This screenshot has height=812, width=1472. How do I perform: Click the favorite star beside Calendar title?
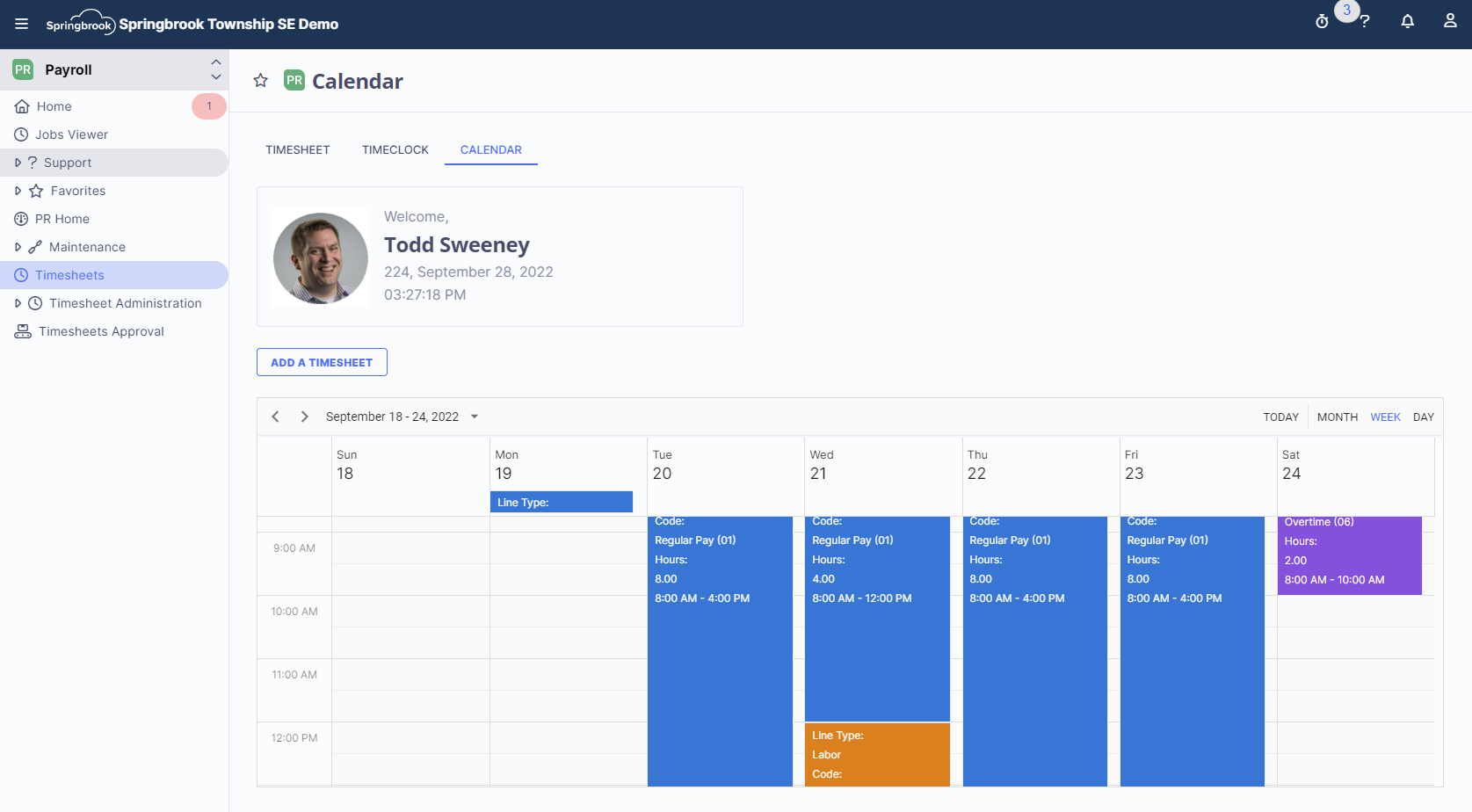pyautogui.click(x=260, y=80)
